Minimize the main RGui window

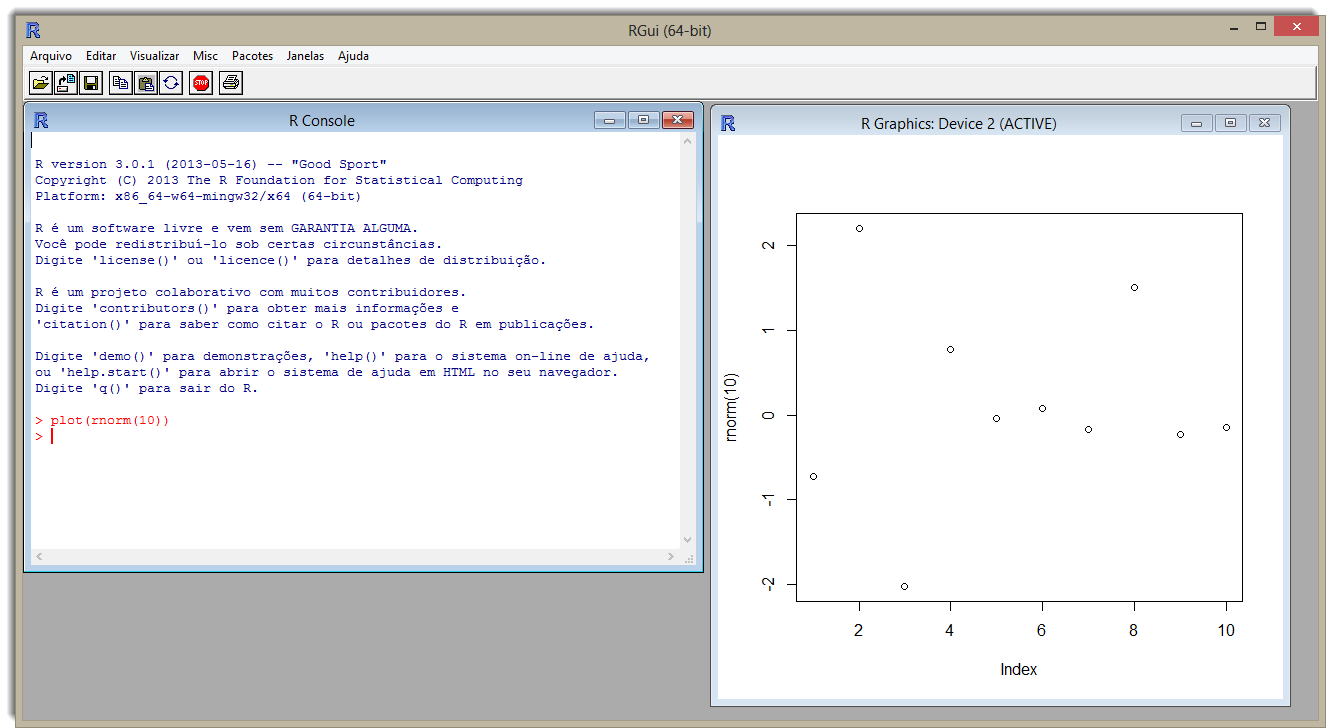pos(1235,26)
